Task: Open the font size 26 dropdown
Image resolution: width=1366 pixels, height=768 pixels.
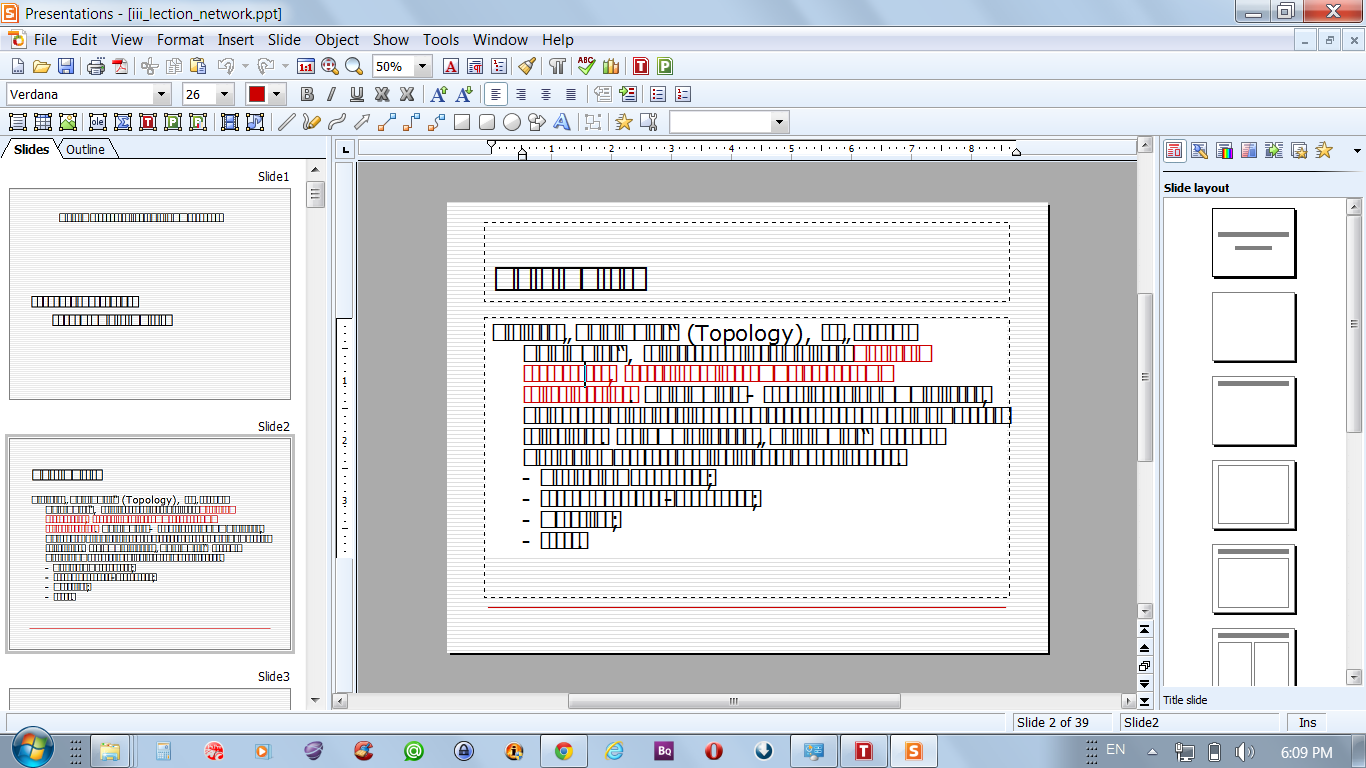Action: click(223, 95)
